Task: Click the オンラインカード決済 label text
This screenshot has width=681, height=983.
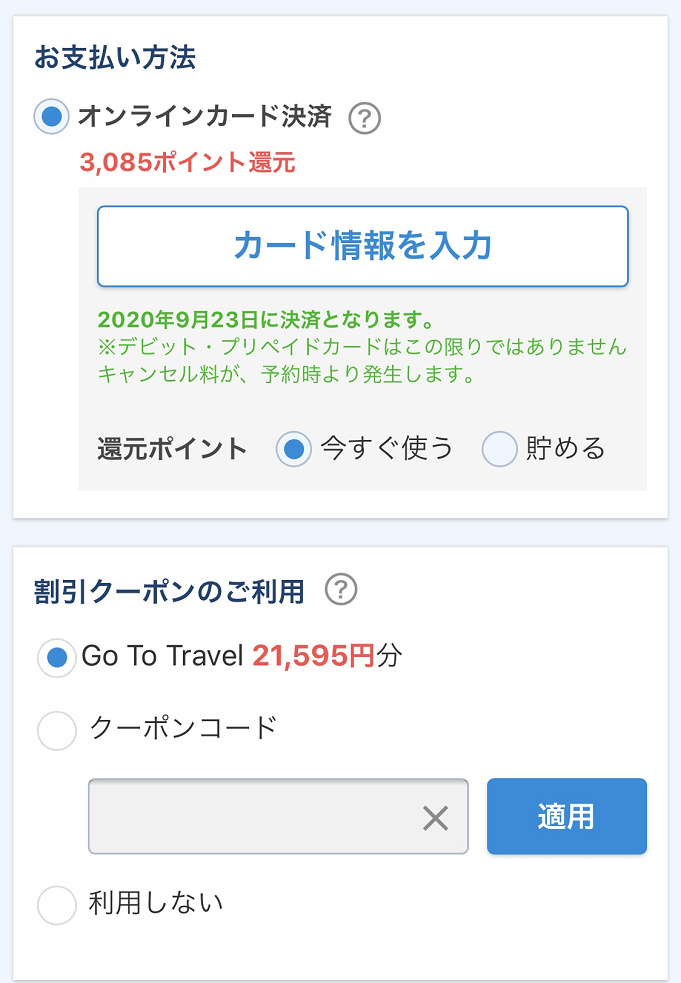Action: tap(204, 117)
